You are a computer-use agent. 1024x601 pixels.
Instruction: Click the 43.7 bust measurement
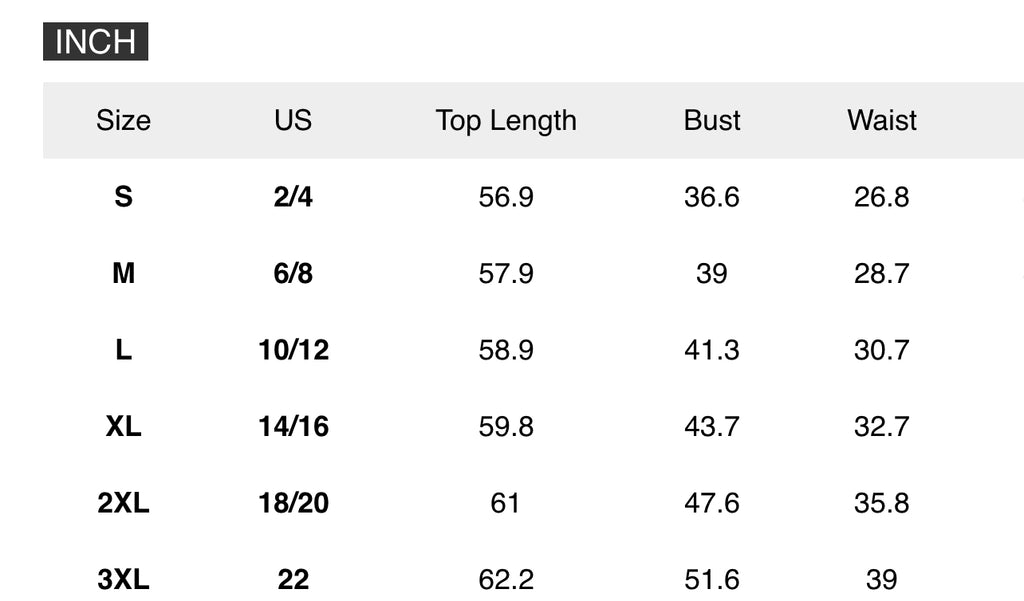(712, 426)
